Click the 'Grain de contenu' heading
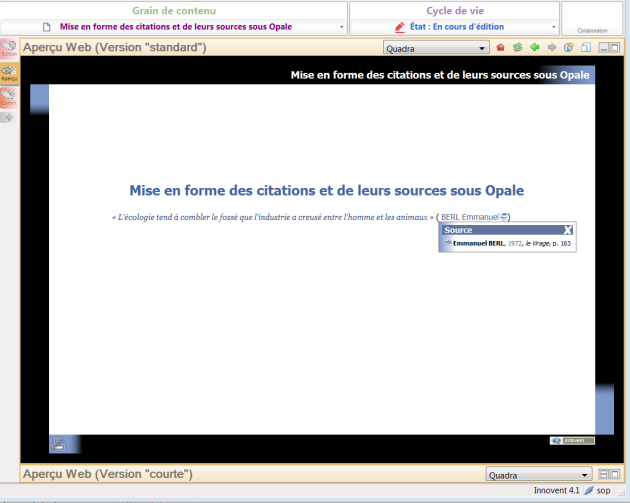 (x=174, y=11)
